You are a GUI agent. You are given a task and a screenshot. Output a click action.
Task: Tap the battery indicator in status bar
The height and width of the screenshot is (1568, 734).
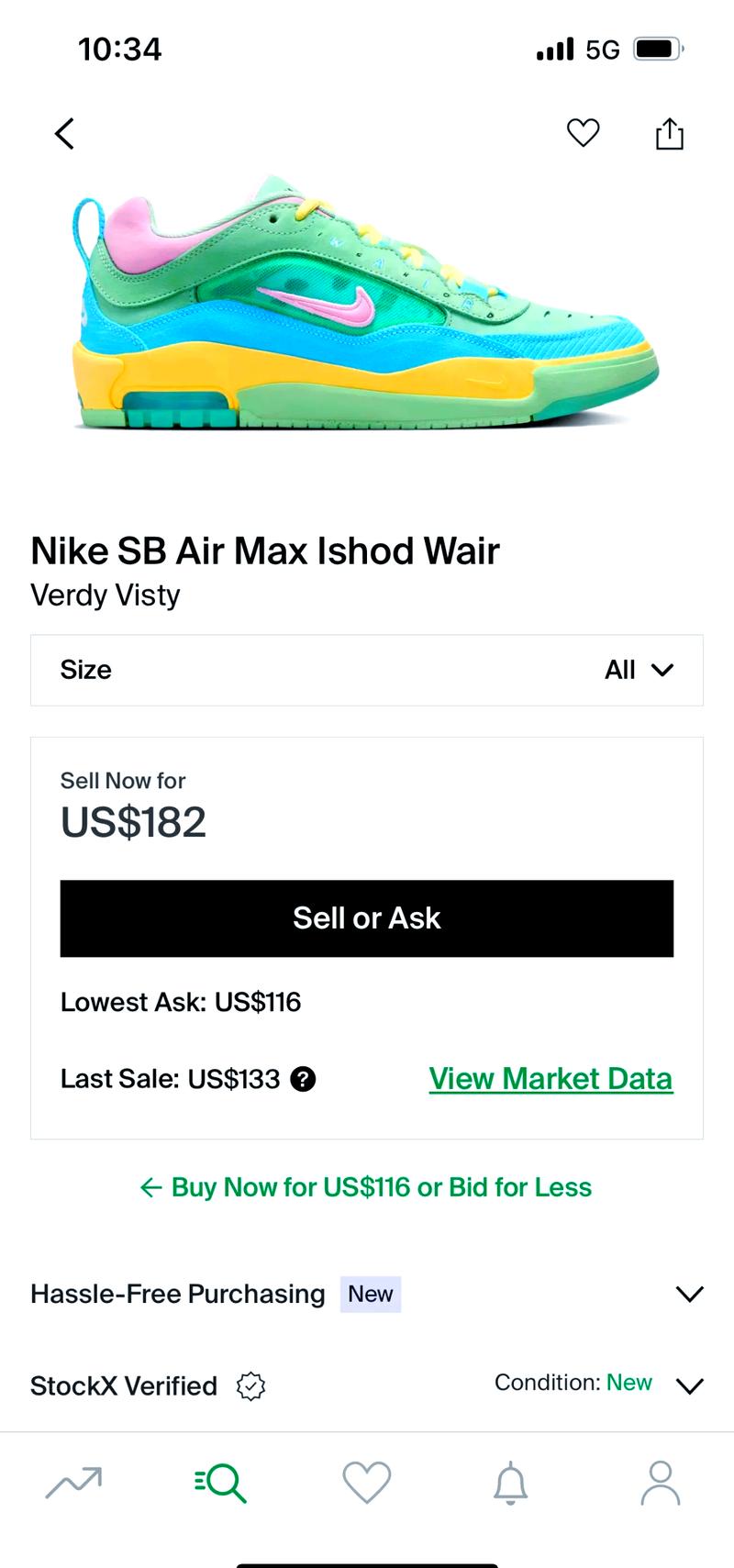point(659,49)
